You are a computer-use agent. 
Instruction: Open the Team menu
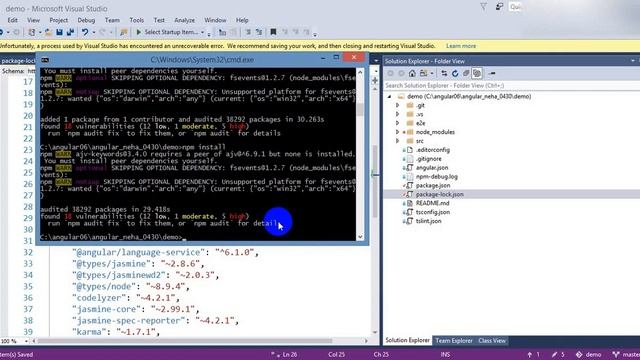click(x=112, y=20)
